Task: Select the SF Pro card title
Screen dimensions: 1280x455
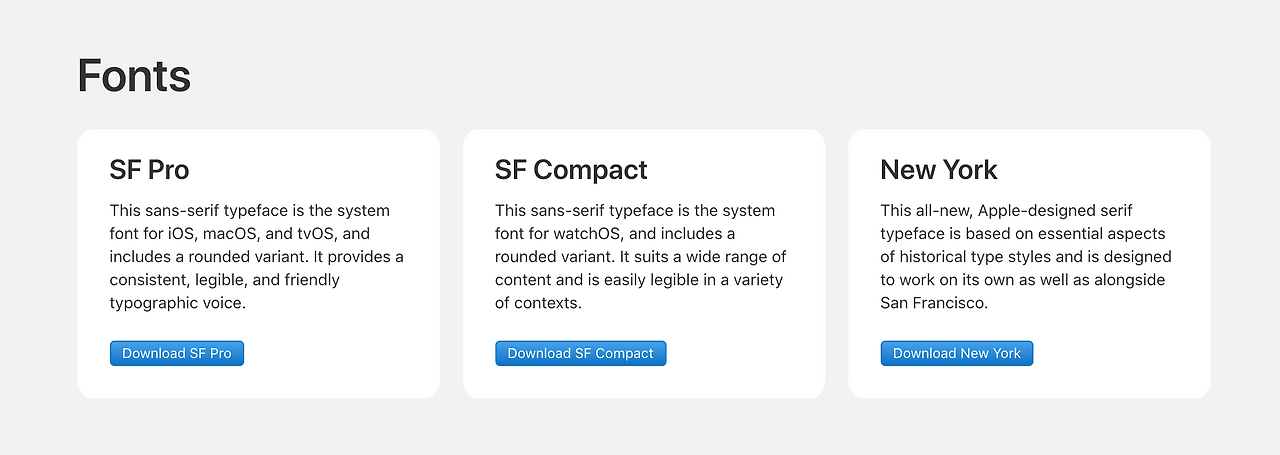Action: 149,170
